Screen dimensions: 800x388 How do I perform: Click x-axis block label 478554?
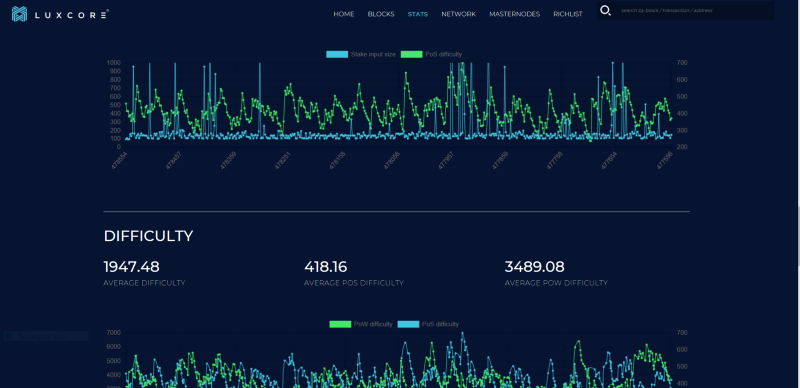[119, 160]
